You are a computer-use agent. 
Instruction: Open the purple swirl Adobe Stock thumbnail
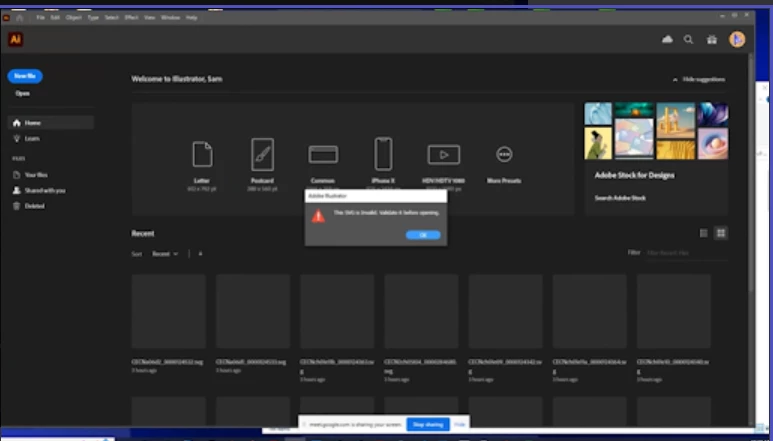point(713,114)
